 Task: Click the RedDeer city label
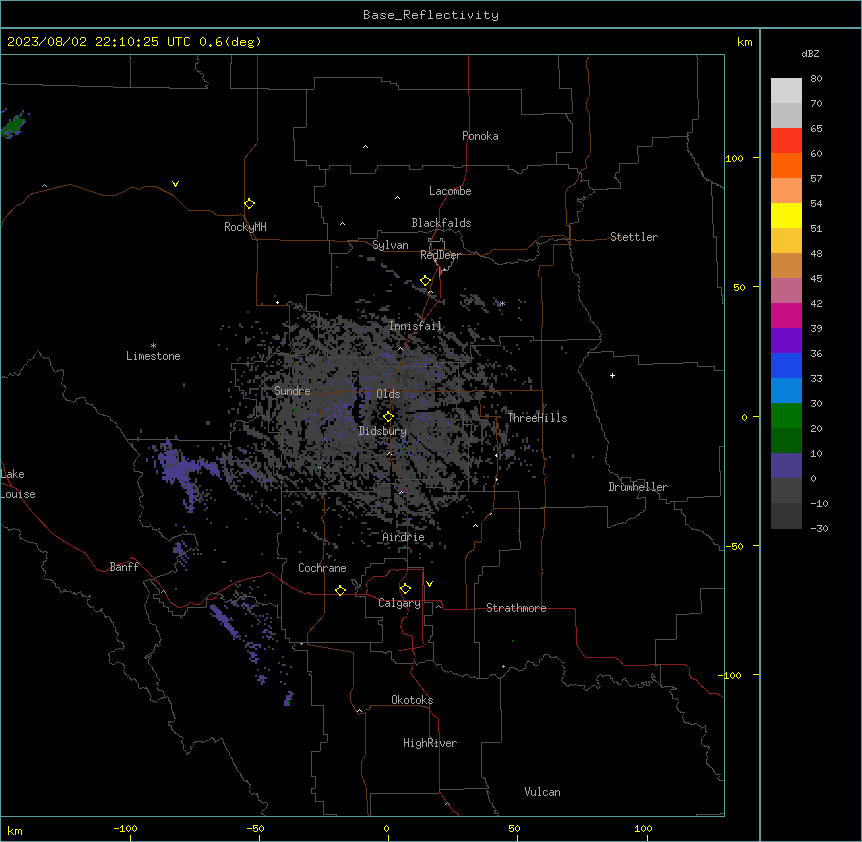440,255
